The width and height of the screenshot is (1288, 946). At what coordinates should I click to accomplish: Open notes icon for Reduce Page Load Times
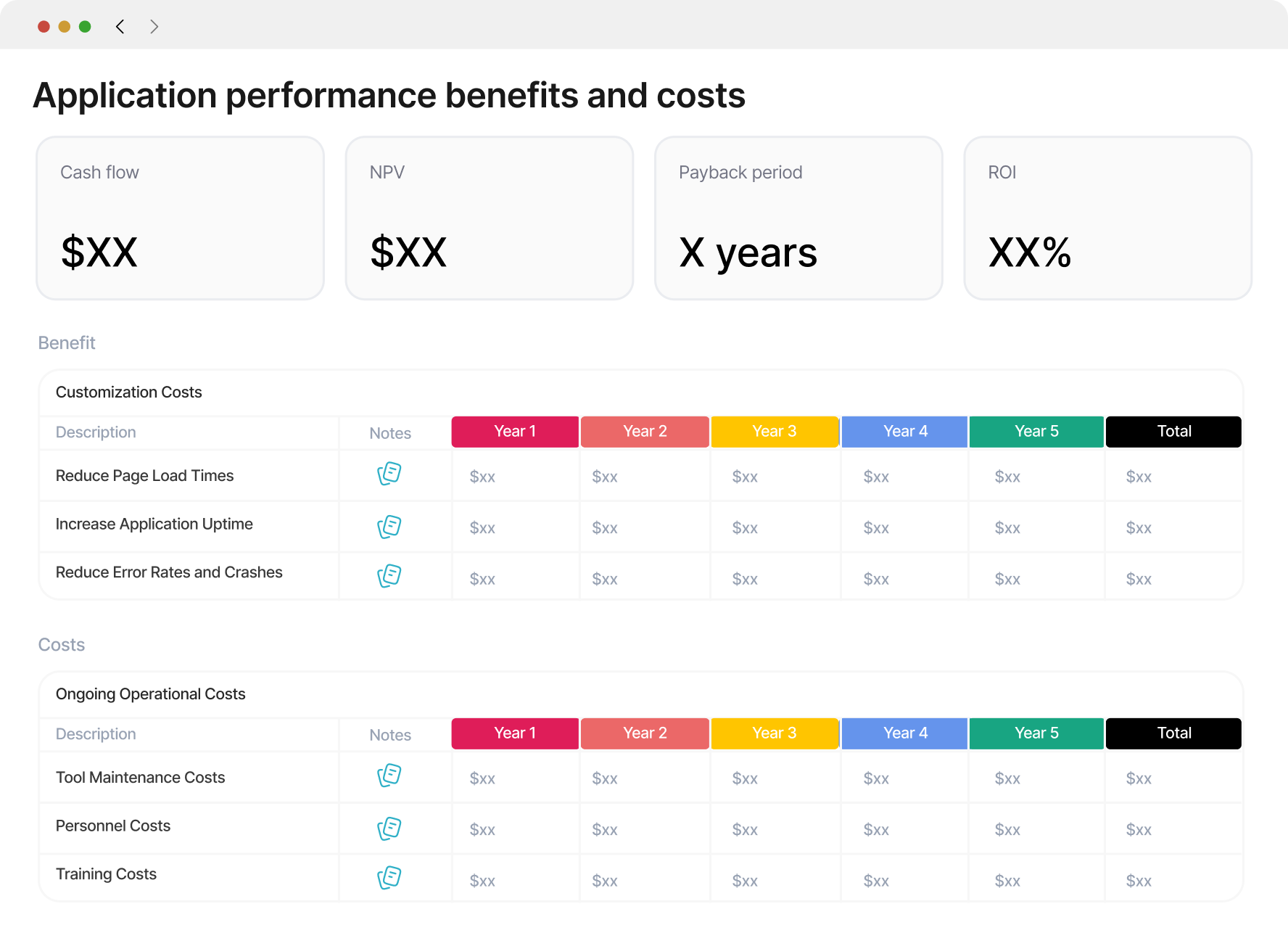point(389,474)
